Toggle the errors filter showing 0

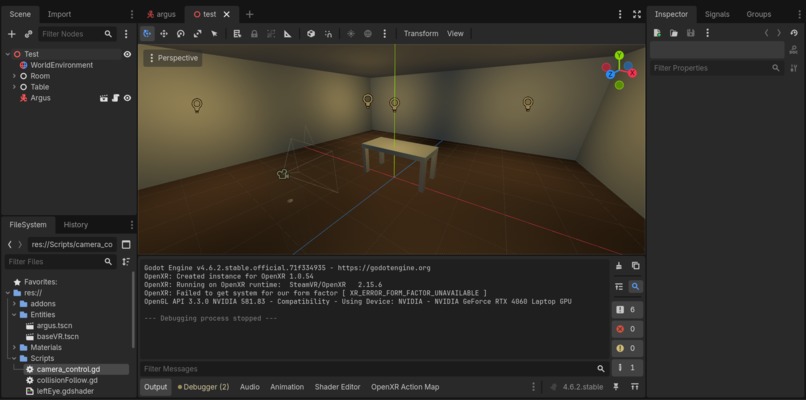[x=627, y=329]
